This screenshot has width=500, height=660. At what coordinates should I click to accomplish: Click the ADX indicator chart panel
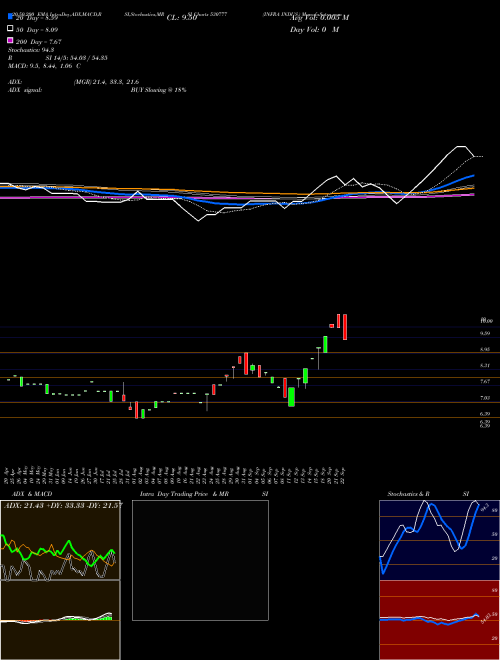pos(60,540)
